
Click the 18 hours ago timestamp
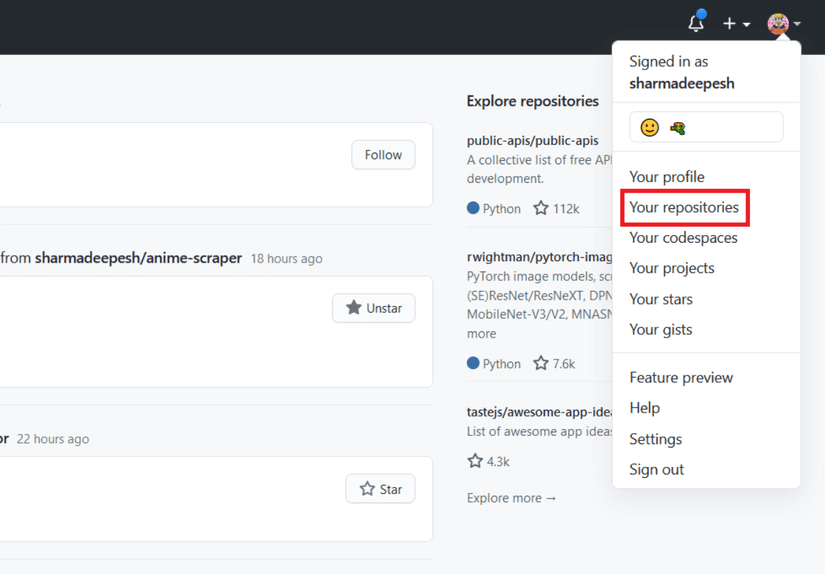tap(286, 259)
